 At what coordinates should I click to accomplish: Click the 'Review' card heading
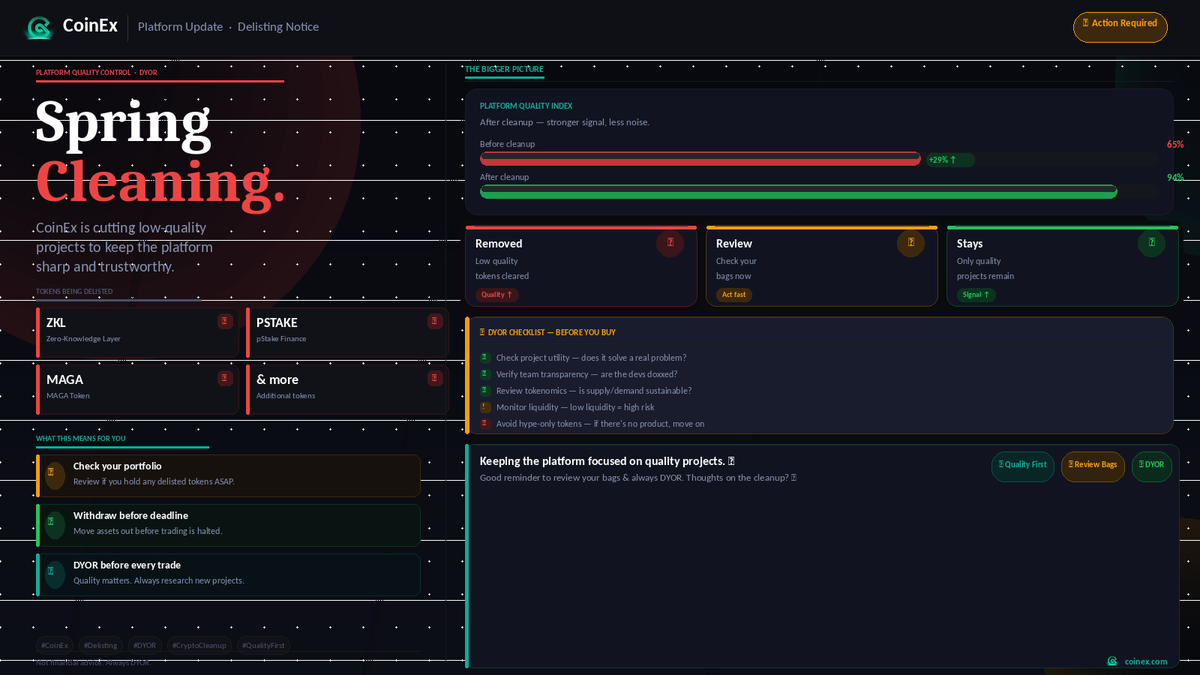[734, 244]
